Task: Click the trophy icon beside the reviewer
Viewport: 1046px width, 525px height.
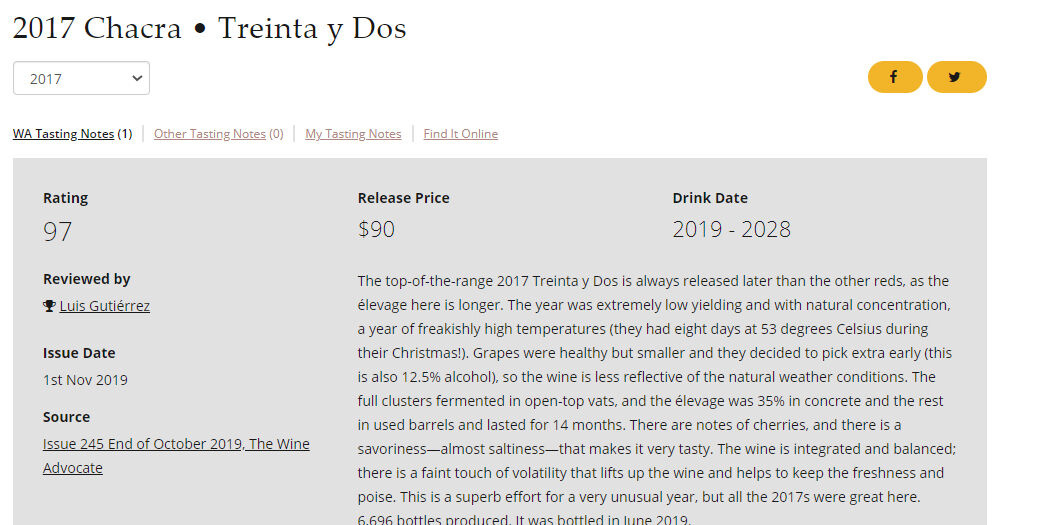Action: (x=49, y=306)
